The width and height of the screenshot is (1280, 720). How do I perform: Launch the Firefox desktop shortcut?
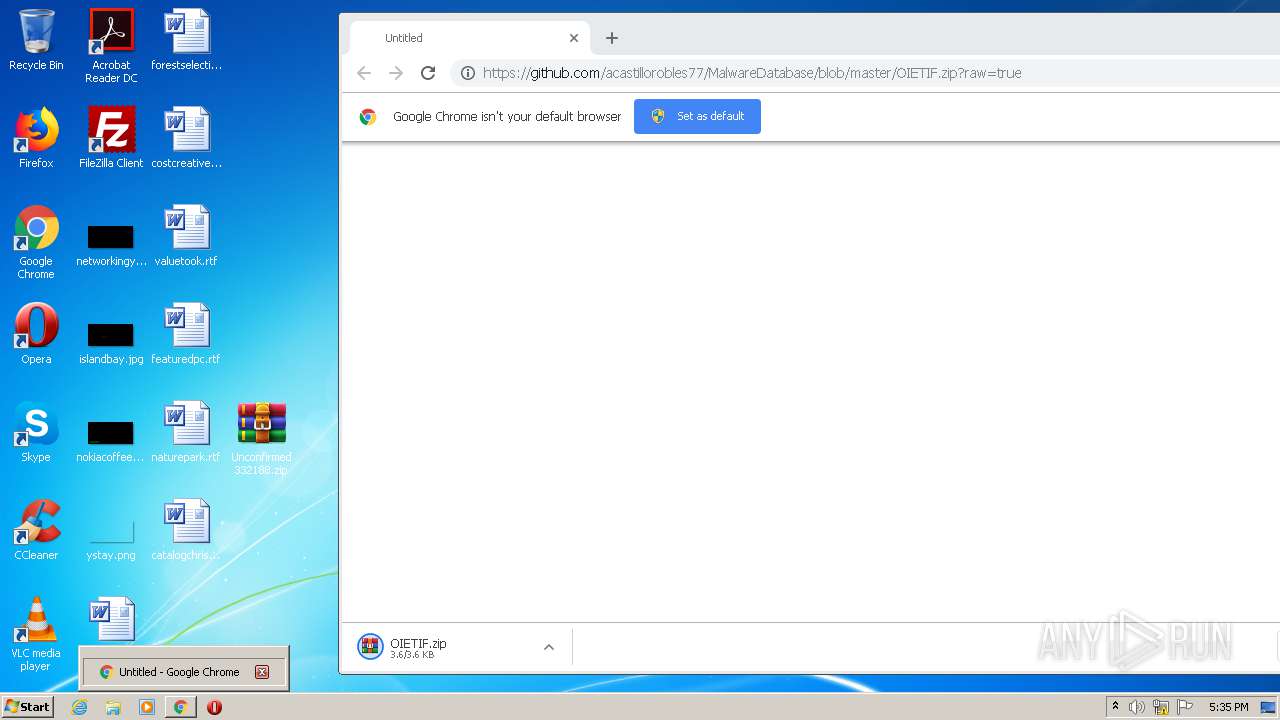pos(36,138)
